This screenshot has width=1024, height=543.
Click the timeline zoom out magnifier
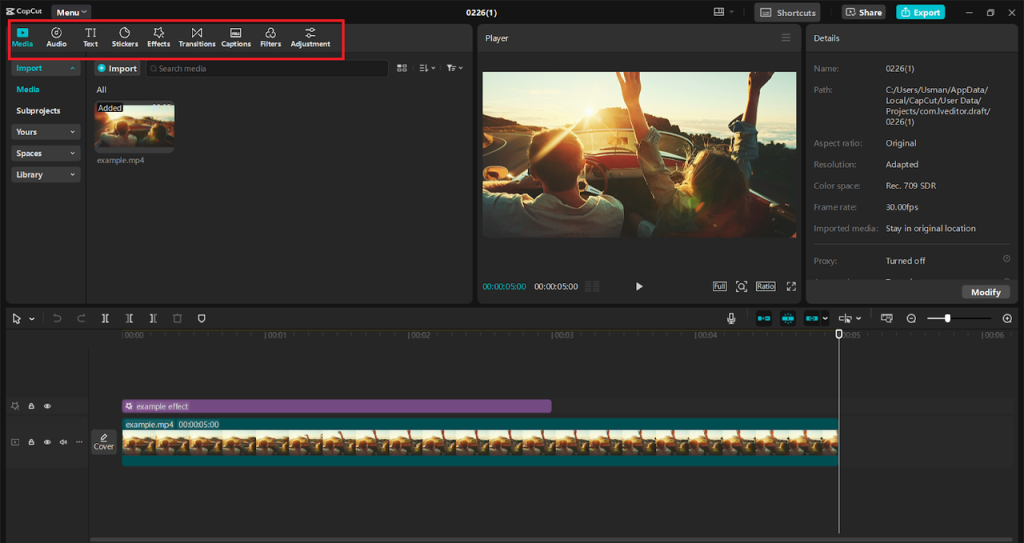(911, 318)
